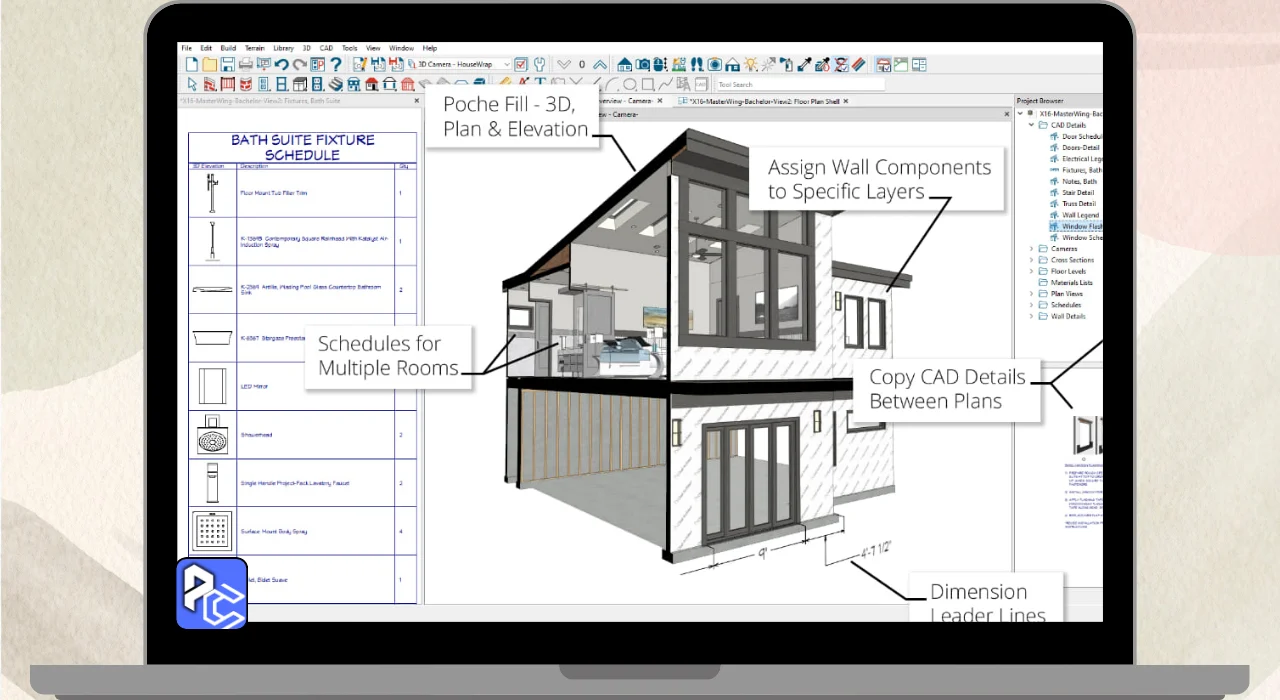Undo the last action
Viewport: 1280px width, 700px height.
282,64
